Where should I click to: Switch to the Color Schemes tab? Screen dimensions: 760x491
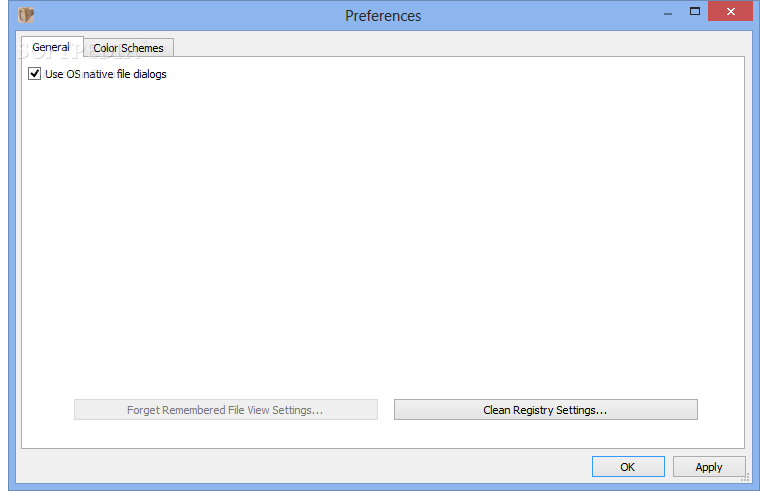128,48
